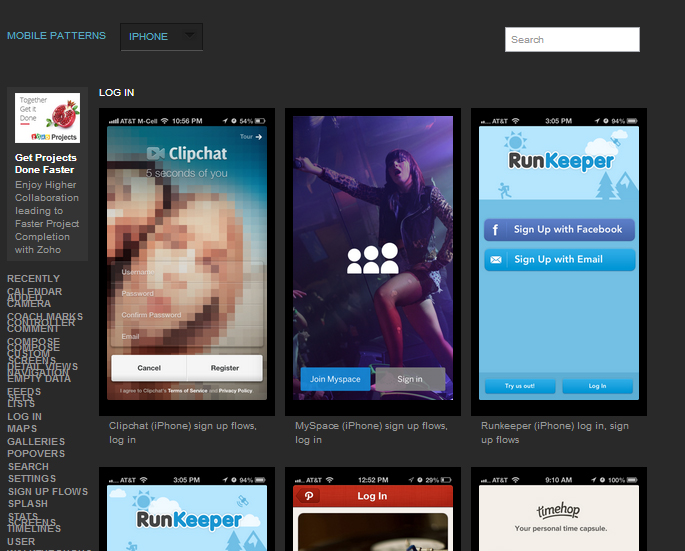Image resolution: width=685 pixels, height=551 pixels.
Task: Click envelope icon on Sign Up with Email
Action: click(496, 260)
